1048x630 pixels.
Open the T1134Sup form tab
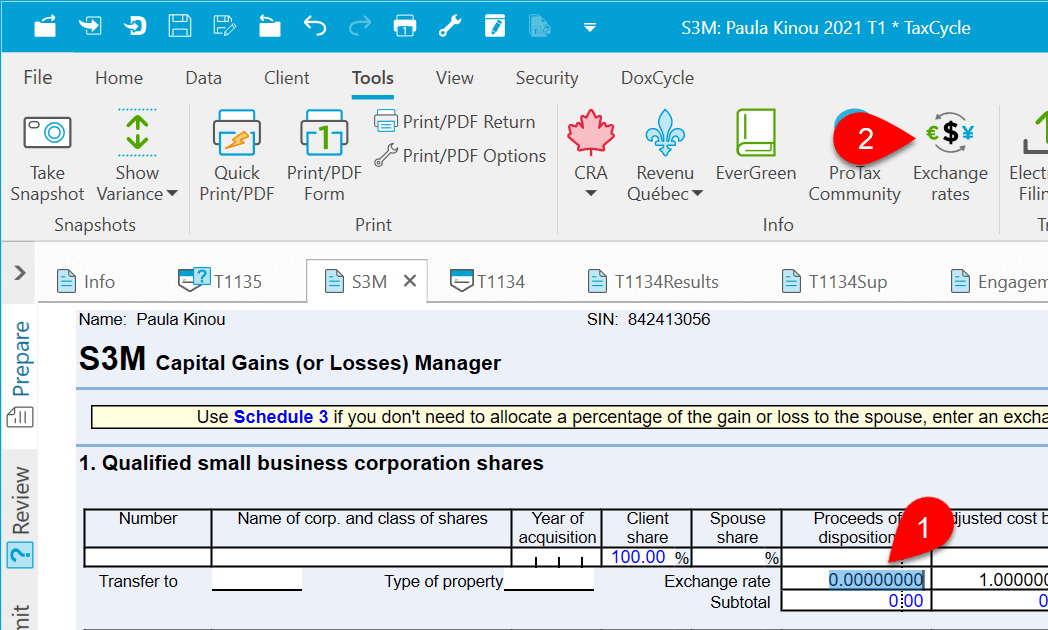(834, 281)
